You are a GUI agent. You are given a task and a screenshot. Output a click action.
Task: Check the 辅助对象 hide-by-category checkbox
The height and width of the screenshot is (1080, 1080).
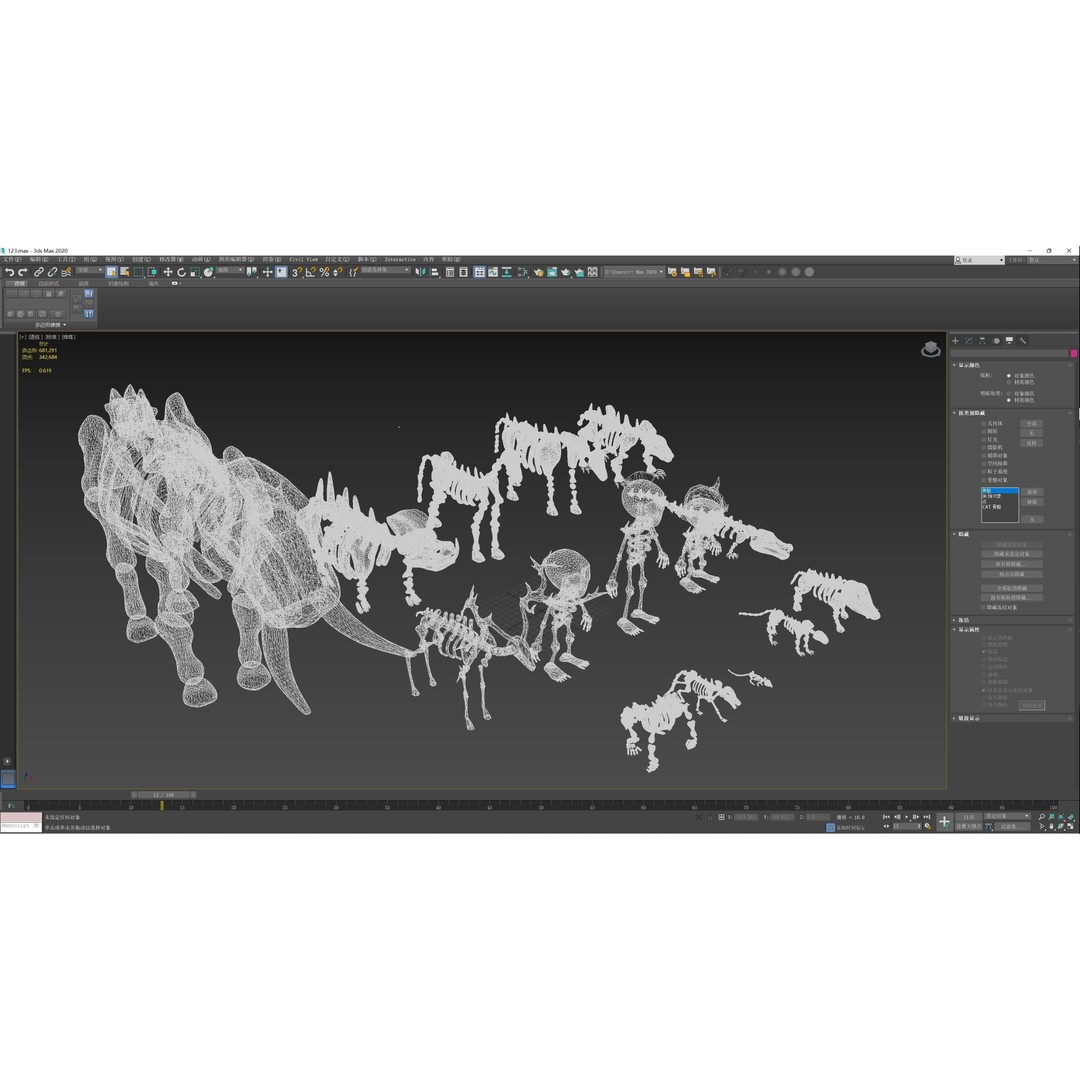coord(984,455)
